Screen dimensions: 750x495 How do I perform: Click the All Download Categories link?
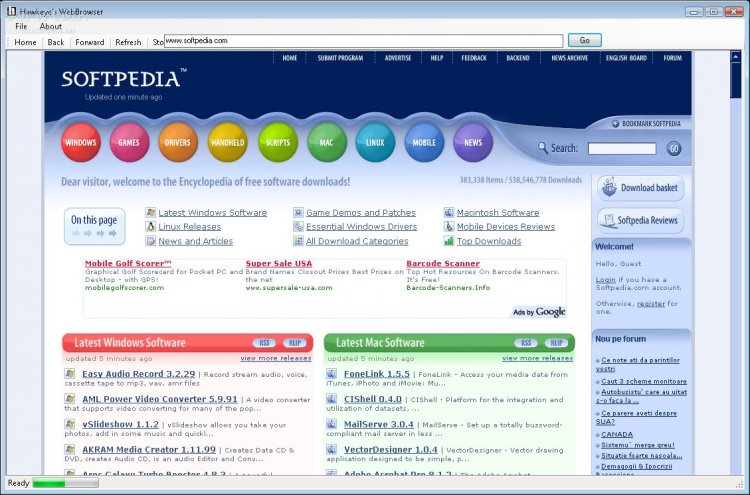[x=357, y=241]
